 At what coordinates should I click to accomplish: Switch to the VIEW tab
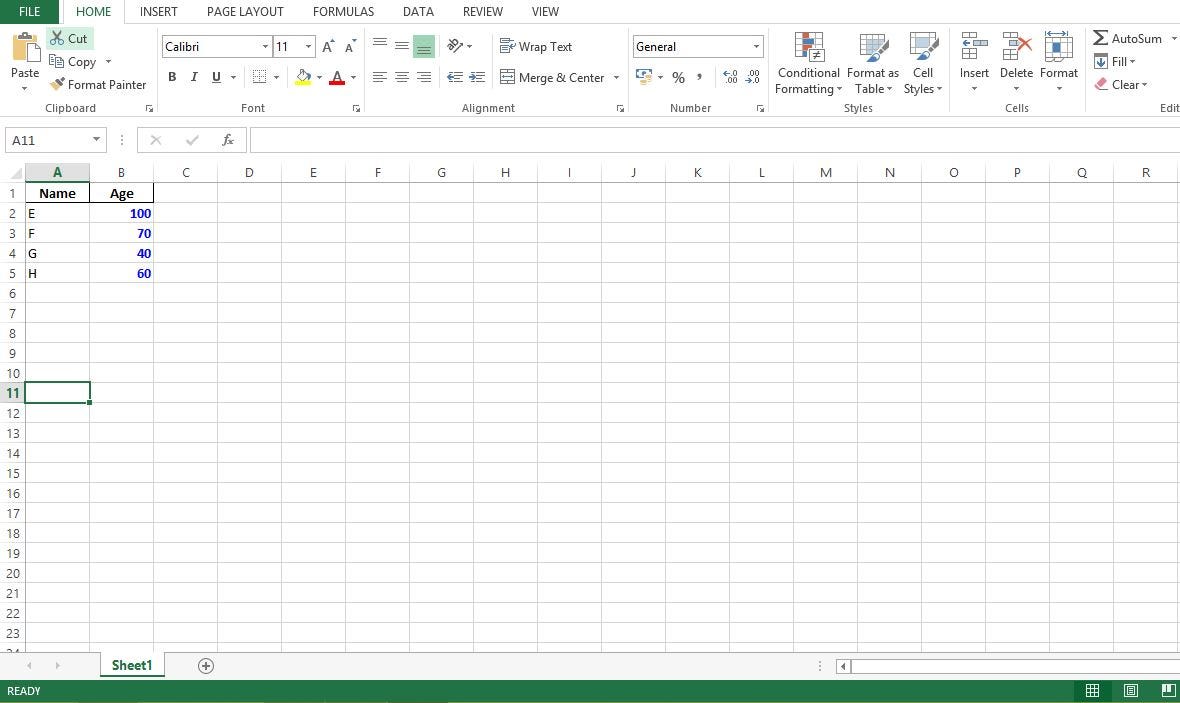[545, 11]
